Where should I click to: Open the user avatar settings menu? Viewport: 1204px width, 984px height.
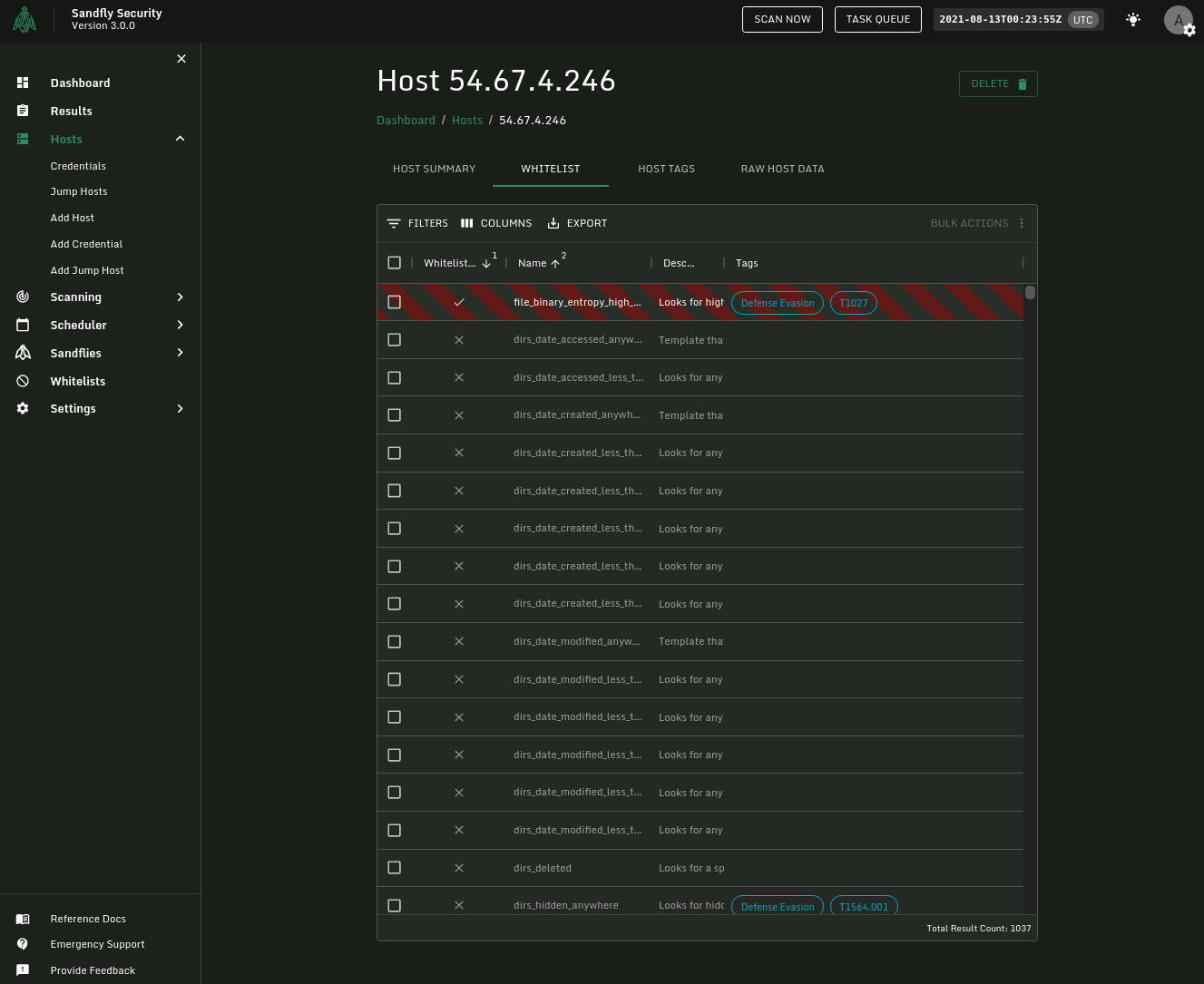(1179, 20)
